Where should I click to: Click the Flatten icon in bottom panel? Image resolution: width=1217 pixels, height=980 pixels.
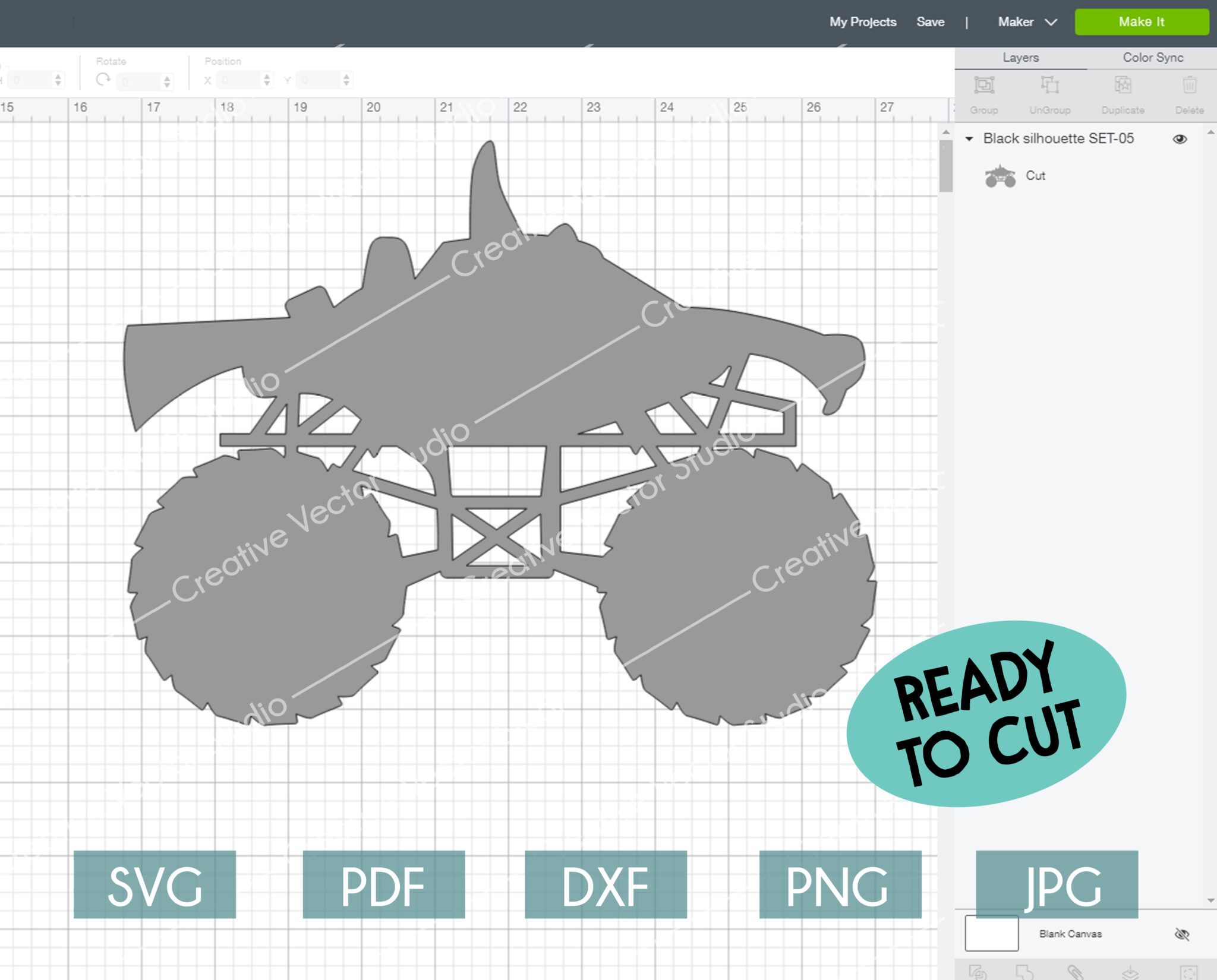(1130, 972)
